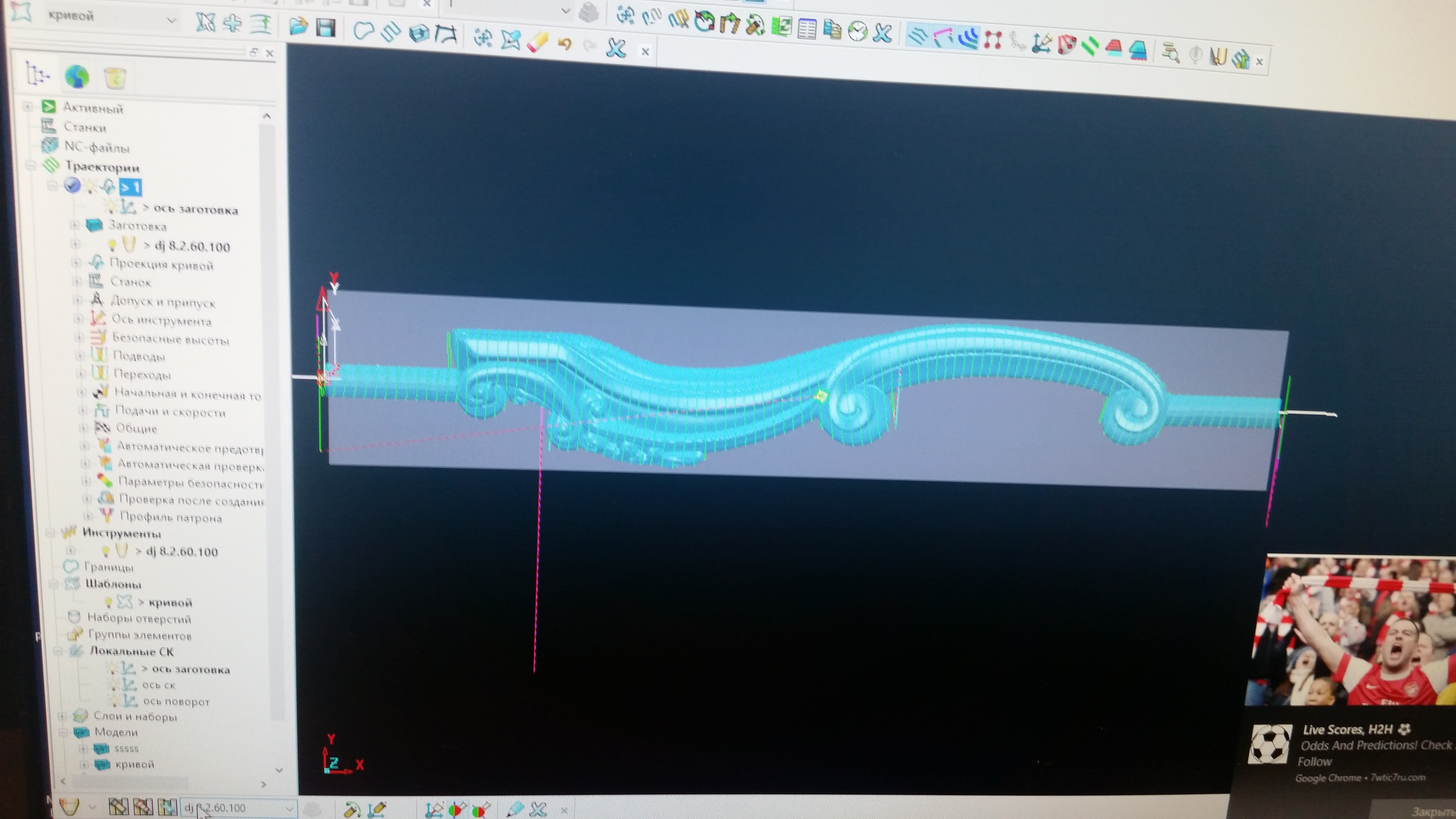Click the save (floppy disk) toolbar icon
1456x819 pixels.
pos(326,27)
